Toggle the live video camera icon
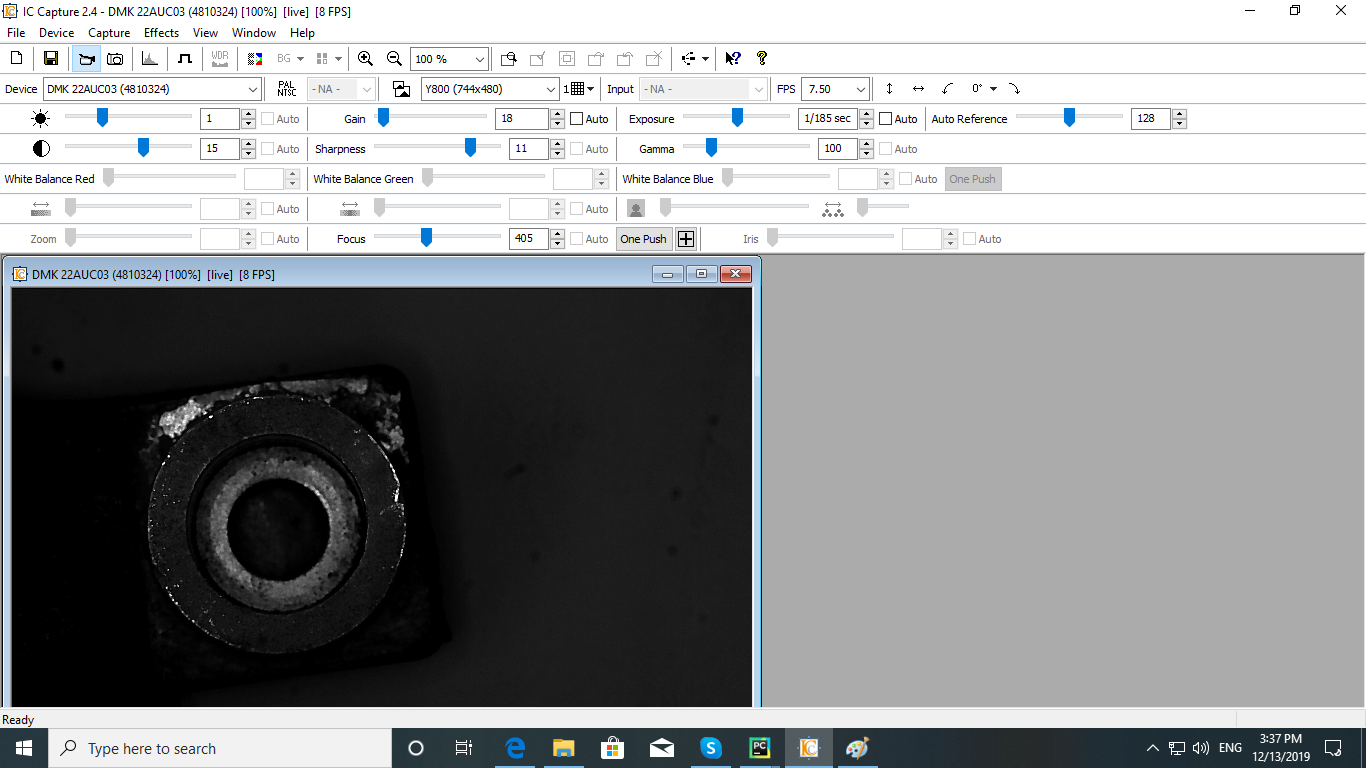Viewport: 1366px width, 768px height. click(x=86, y=59)
